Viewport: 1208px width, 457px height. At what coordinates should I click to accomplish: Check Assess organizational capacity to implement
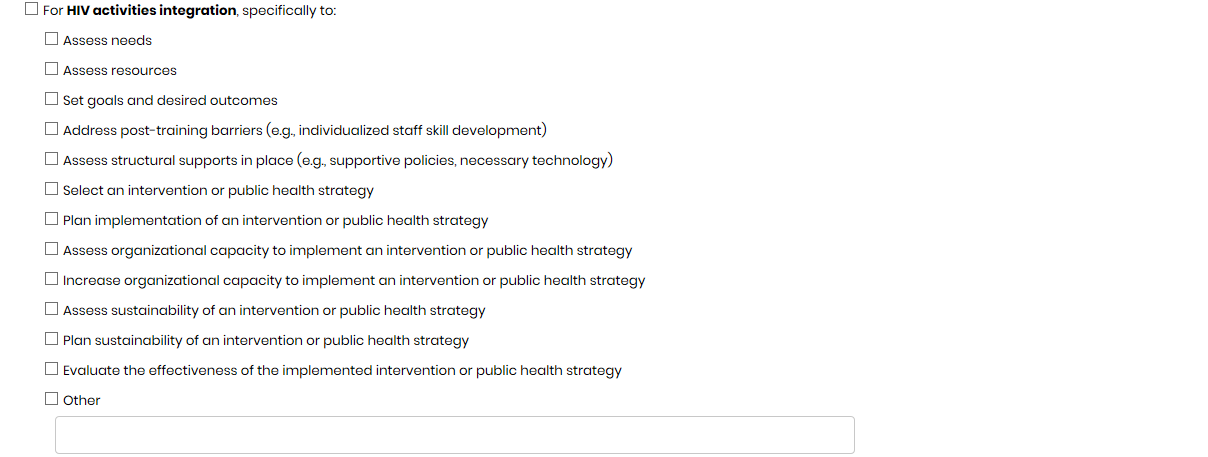(x=52, y=250)
